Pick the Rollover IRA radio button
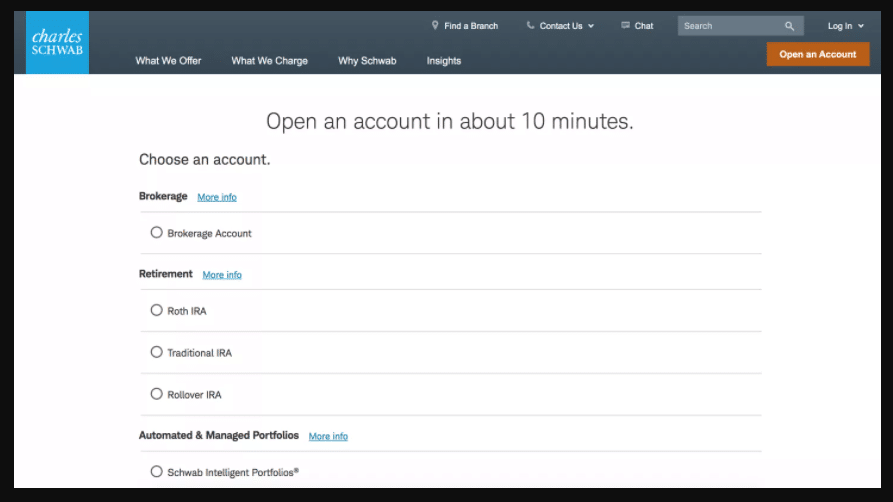This screenshot has height=502, width=893. click(157, 394)
